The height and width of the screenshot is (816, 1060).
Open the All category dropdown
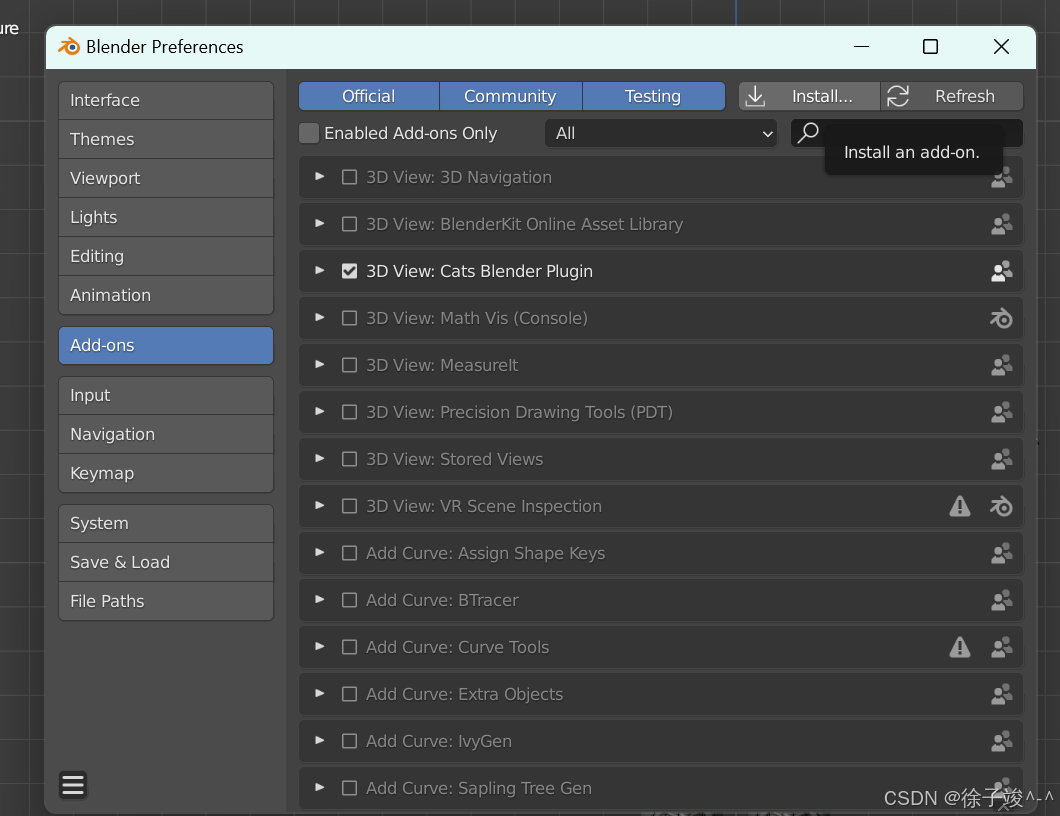(660, 133)
